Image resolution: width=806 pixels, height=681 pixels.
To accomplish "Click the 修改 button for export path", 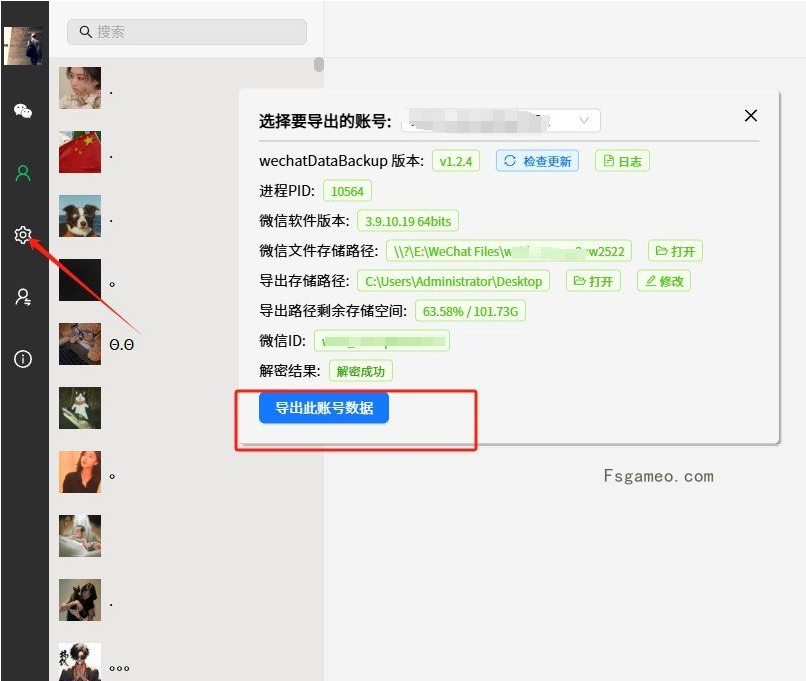I will pyautogui.click(x=664, y=281).
